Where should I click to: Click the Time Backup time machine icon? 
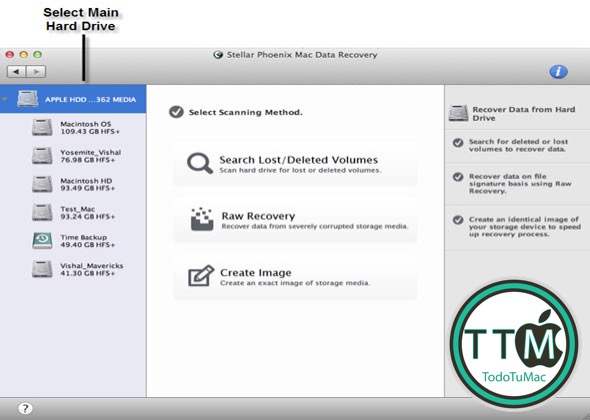[42, 240]
